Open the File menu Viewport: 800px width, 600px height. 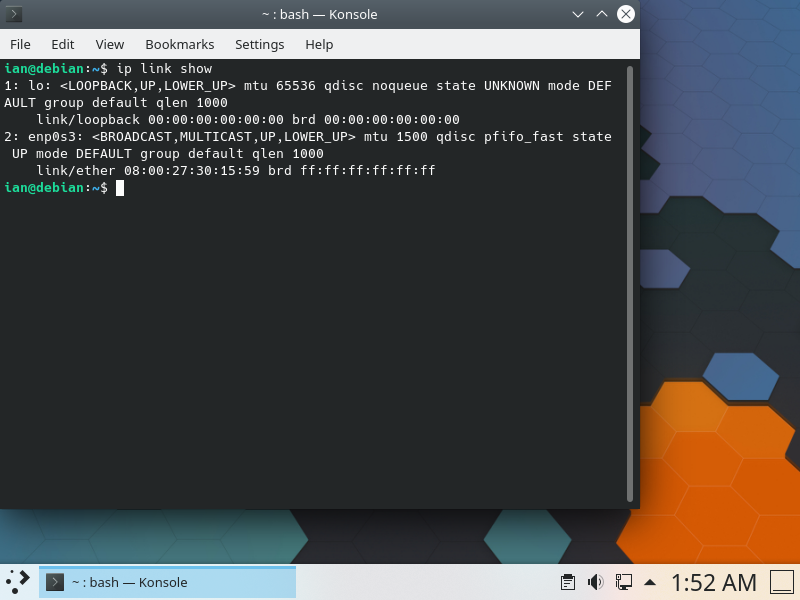coord(20,45)
